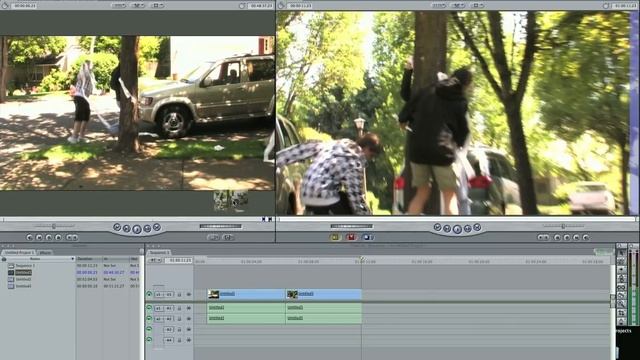Toggle V1 track visibility in timeline
This screenshot has height=360, width=640.
149,294
